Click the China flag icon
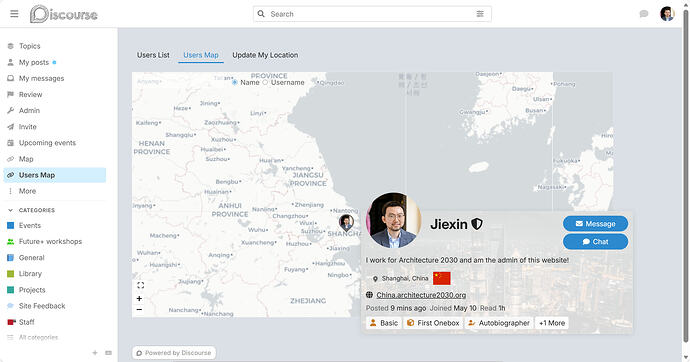690x362 pixels. [x=442, y=278]
